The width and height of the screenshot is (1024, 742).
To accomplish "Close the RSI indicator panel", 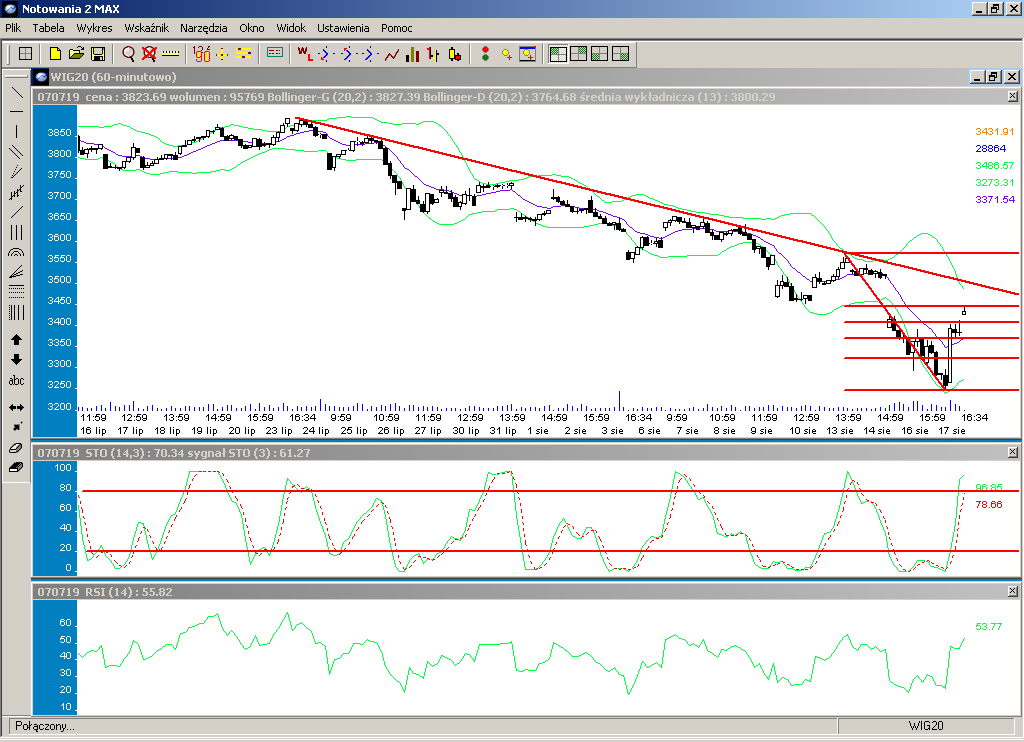I will coord(1012,592).
